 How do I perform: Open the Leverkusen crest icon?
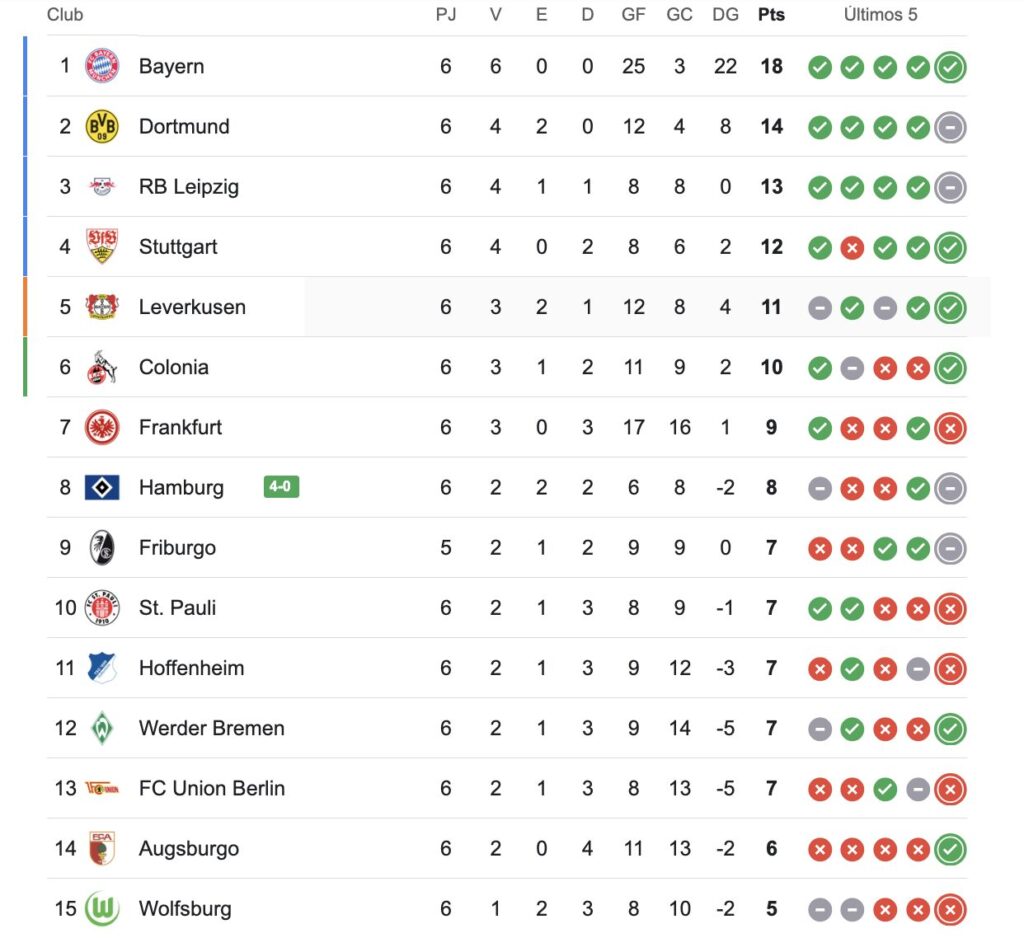point(102,307)
